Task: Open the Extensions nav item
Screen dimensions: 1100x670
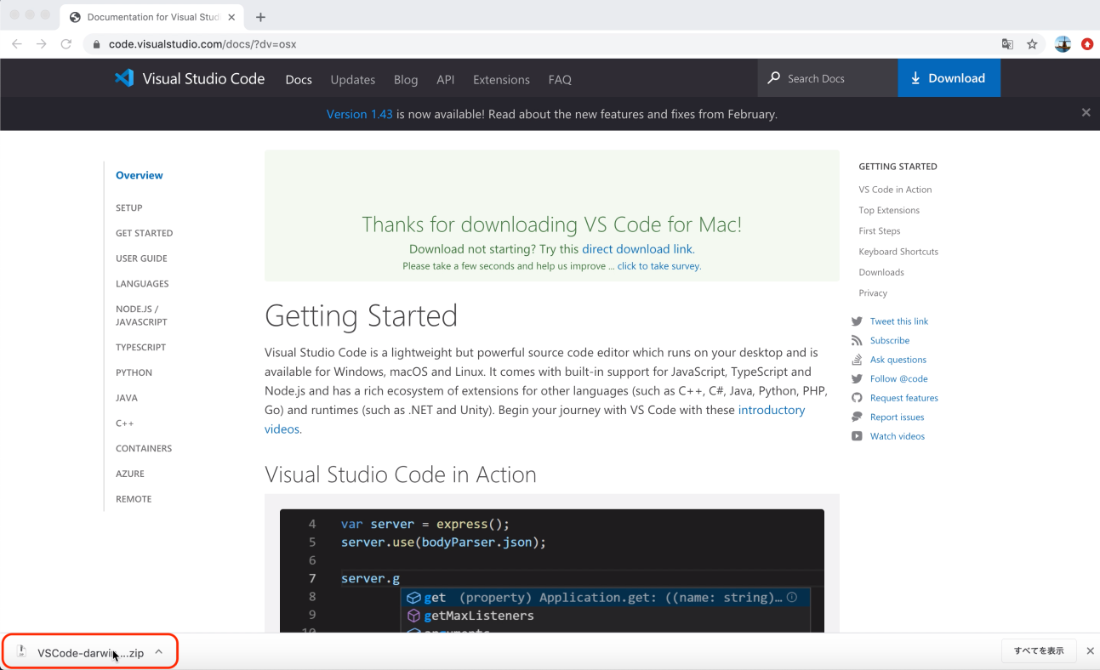Action: pyautogui.click(x=501, y=79)
